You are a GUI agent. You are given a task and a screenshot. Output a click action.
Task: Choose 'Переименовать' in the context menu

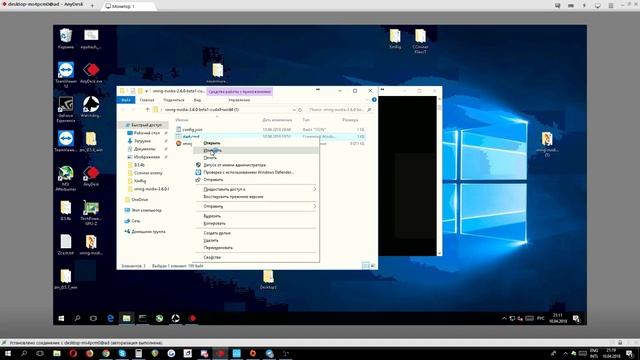point(256,248)
